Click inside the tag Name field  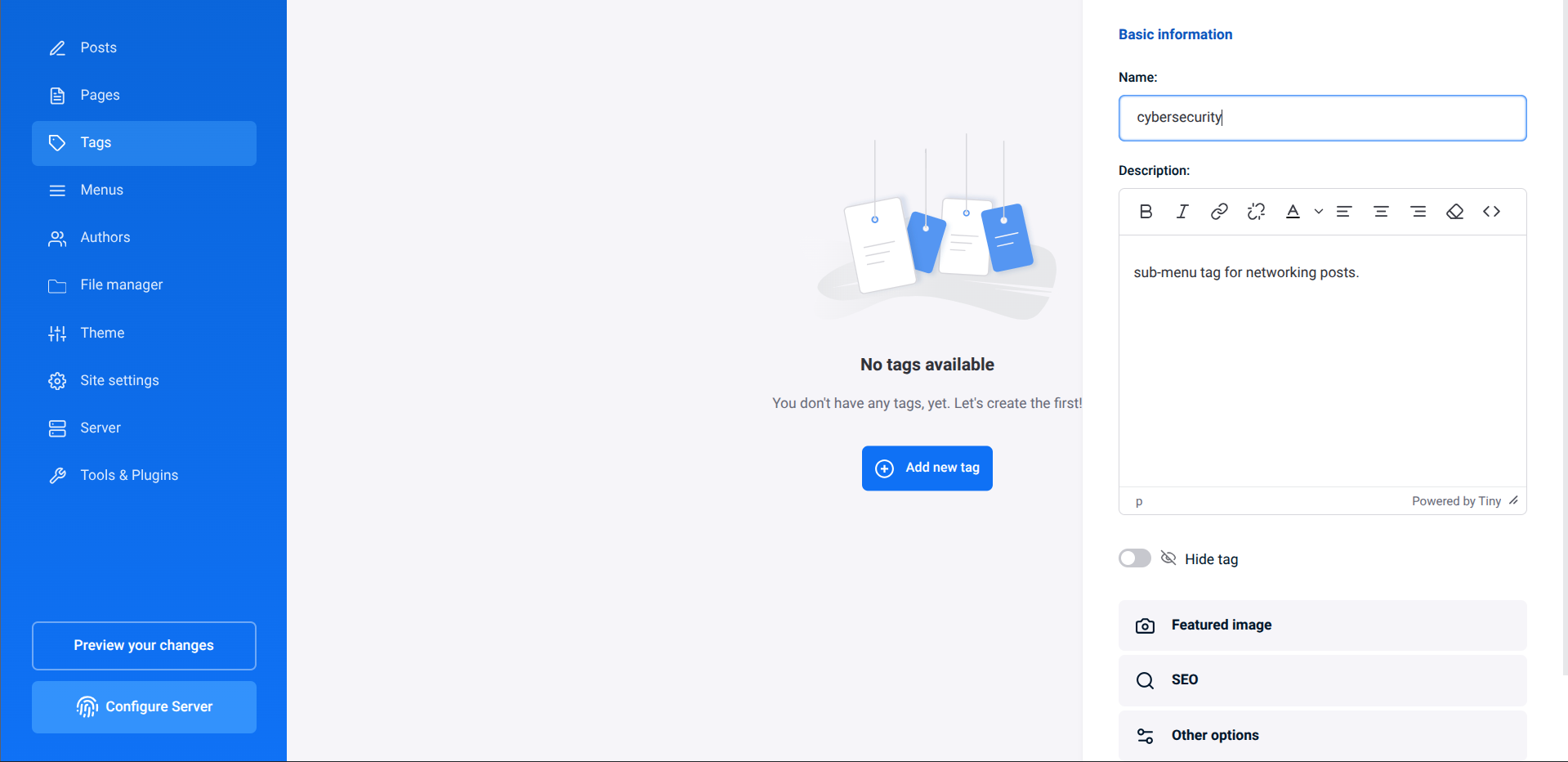pyautogui.click(x=1321, y=118)
